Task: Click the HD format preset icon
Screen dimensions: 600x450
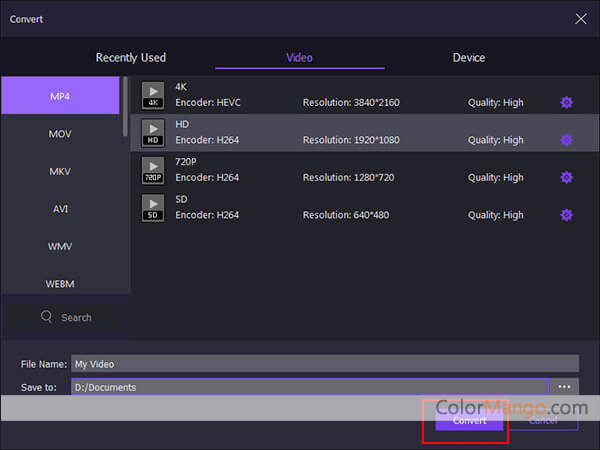Action: (x=152, y=132)
